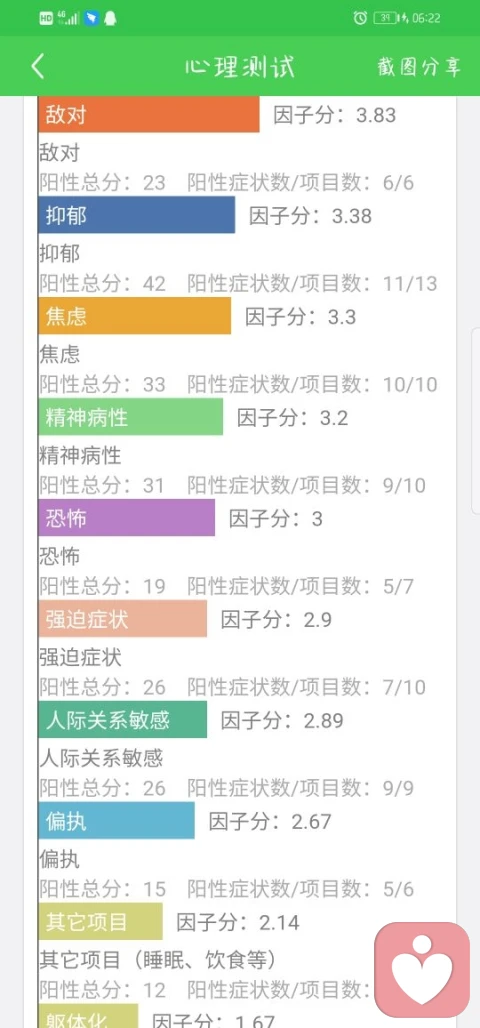
Task: Select the blue 抑郁 factor bar
Action: (x=136, y=215)
